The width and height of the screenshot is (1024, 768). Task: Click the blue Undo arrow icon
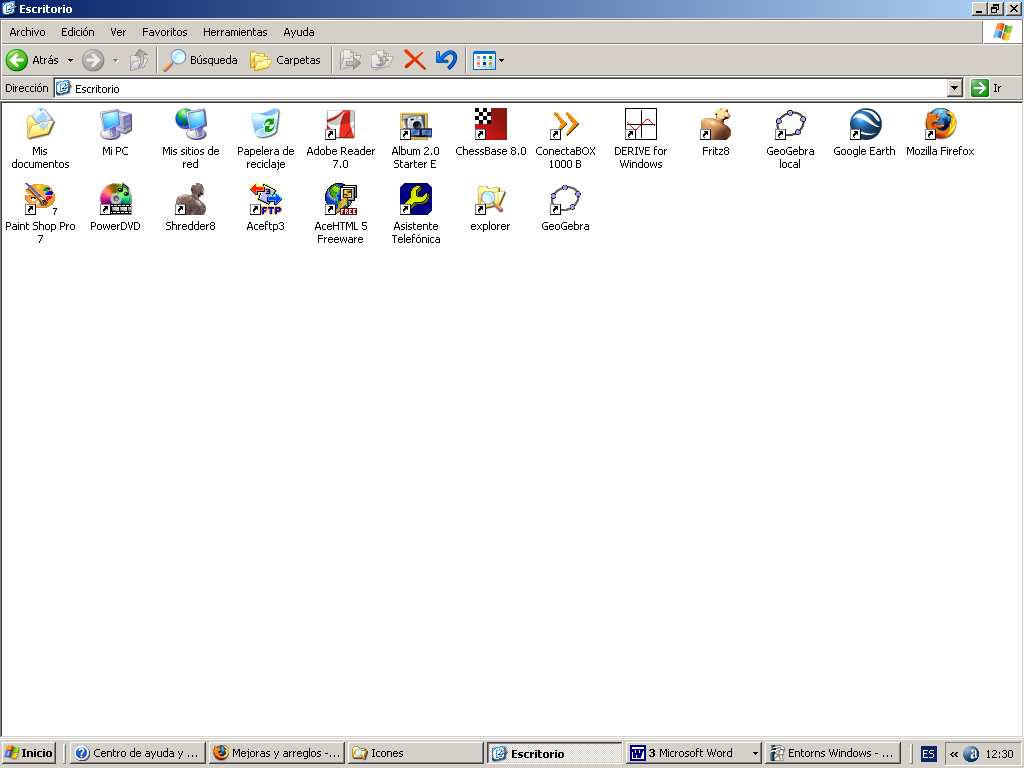[x=446, y=60]
